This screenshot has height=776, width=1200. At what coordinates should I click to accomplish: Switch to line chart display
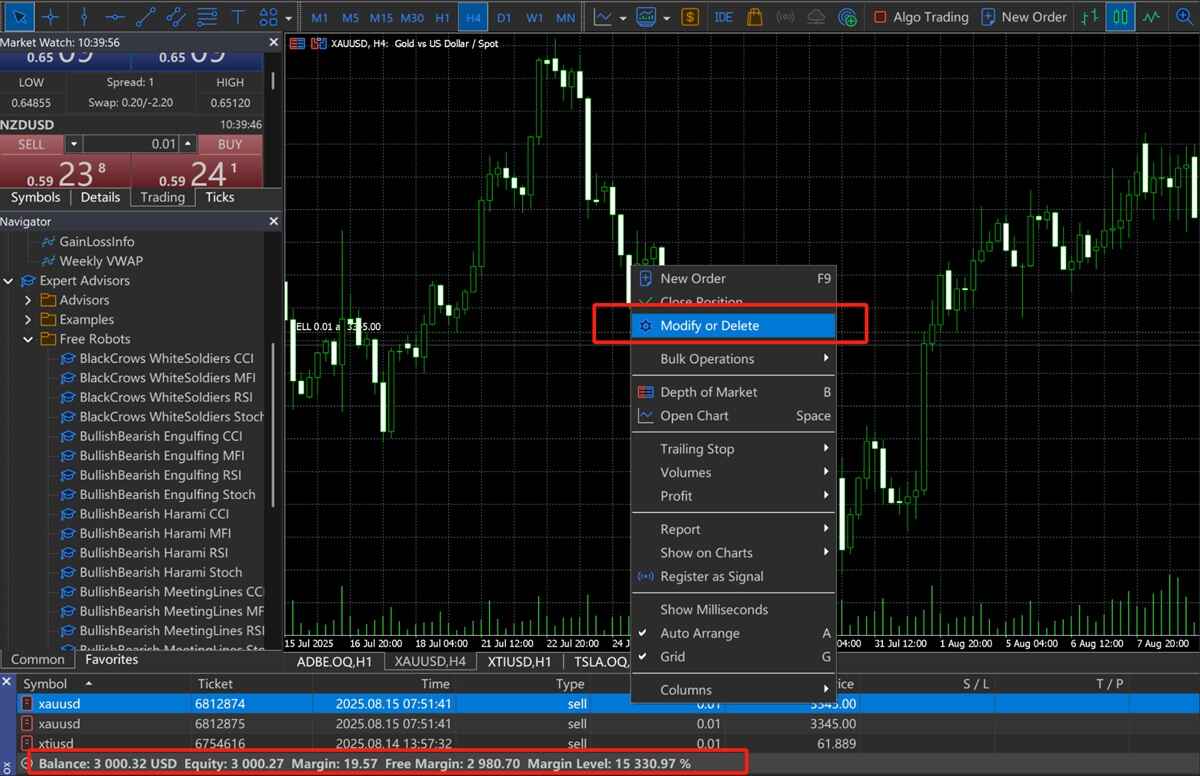click(x=1153, y=17)
